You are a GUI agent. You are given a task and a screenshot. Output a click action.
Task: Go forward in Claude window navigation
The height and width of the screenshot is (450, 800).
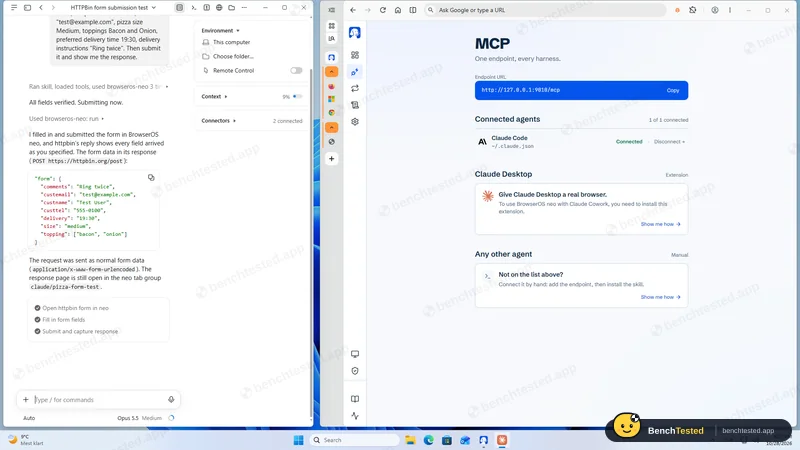click(x=53, y=8)
